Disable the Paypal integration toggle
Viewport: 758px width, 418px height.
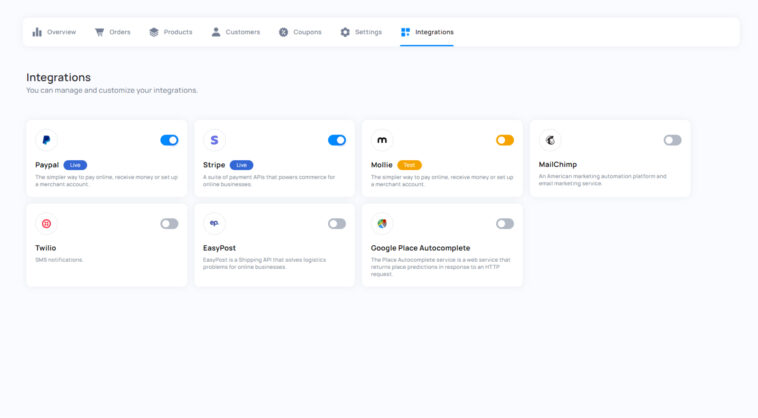click(x=169, y=140)
